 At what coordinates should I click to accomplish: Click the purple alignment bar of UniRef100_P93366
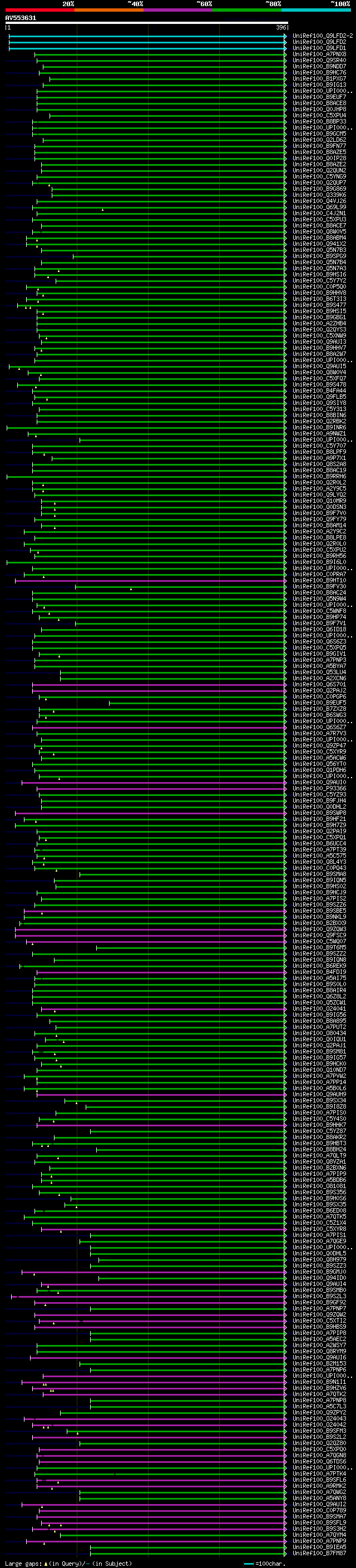161,789
